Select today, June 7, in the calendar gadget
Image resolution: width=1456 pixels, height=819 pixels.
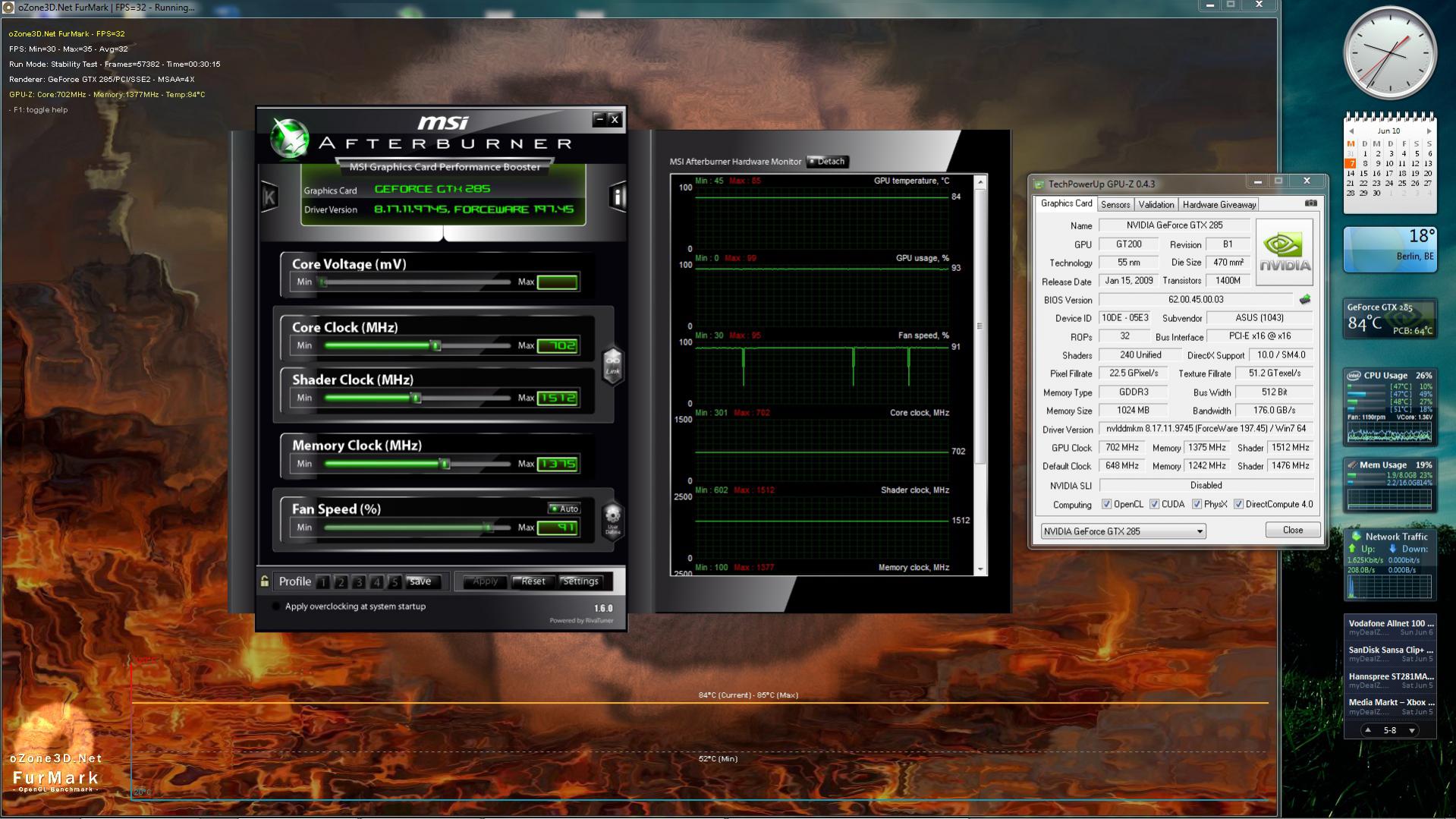click(1351, 163)
